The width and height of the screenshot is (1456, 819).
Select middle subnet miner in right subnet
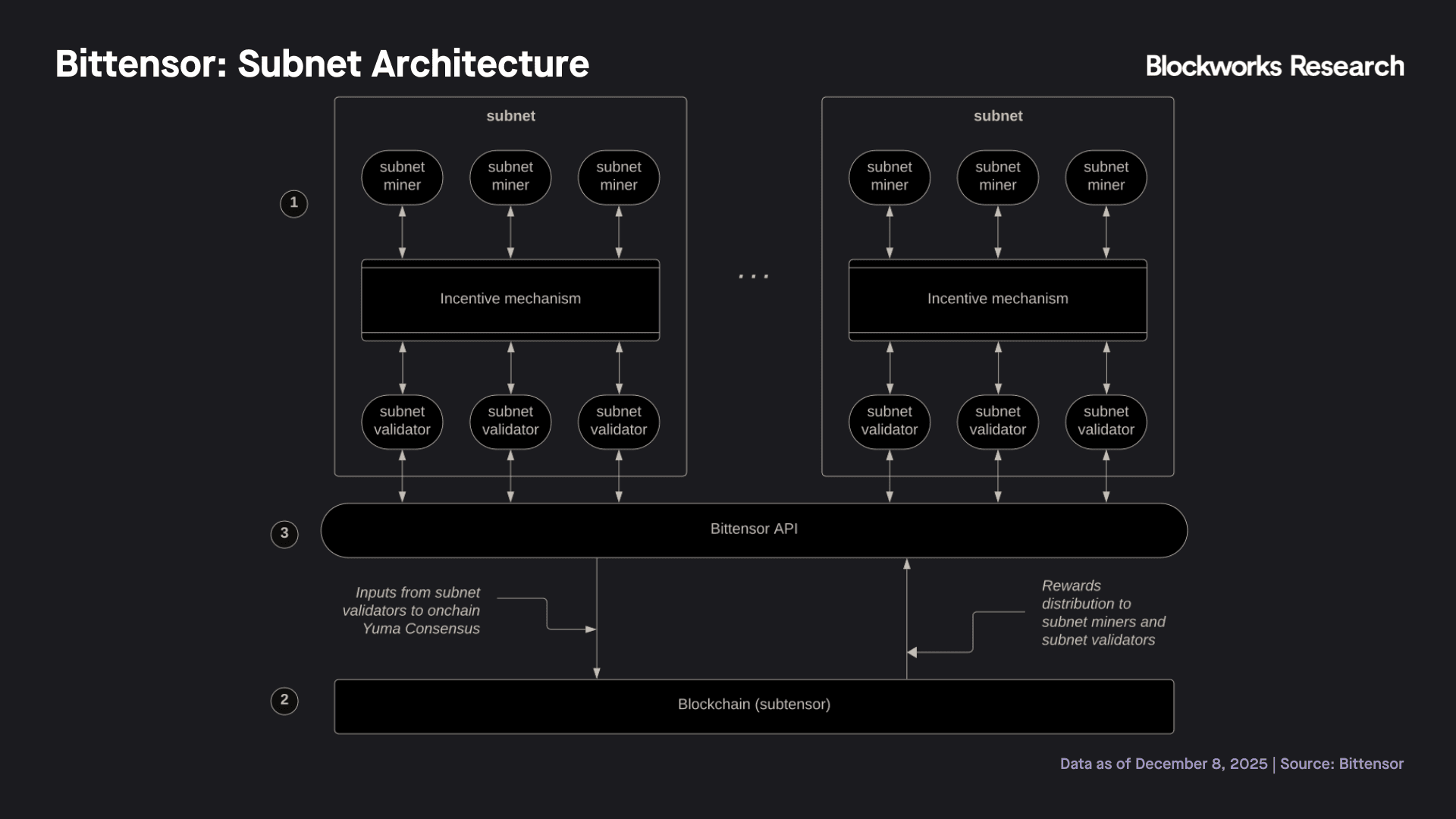998,177
